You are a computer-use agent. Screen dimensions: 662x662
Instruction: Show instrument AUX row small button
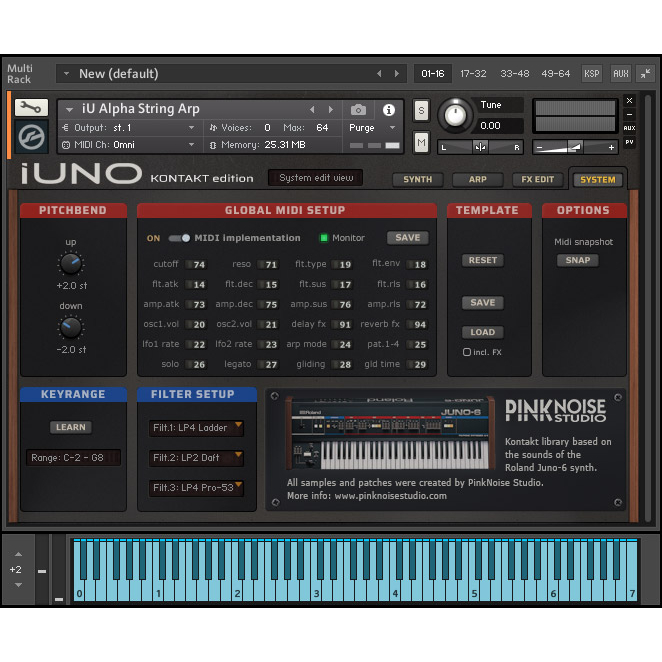coord(629,128)
